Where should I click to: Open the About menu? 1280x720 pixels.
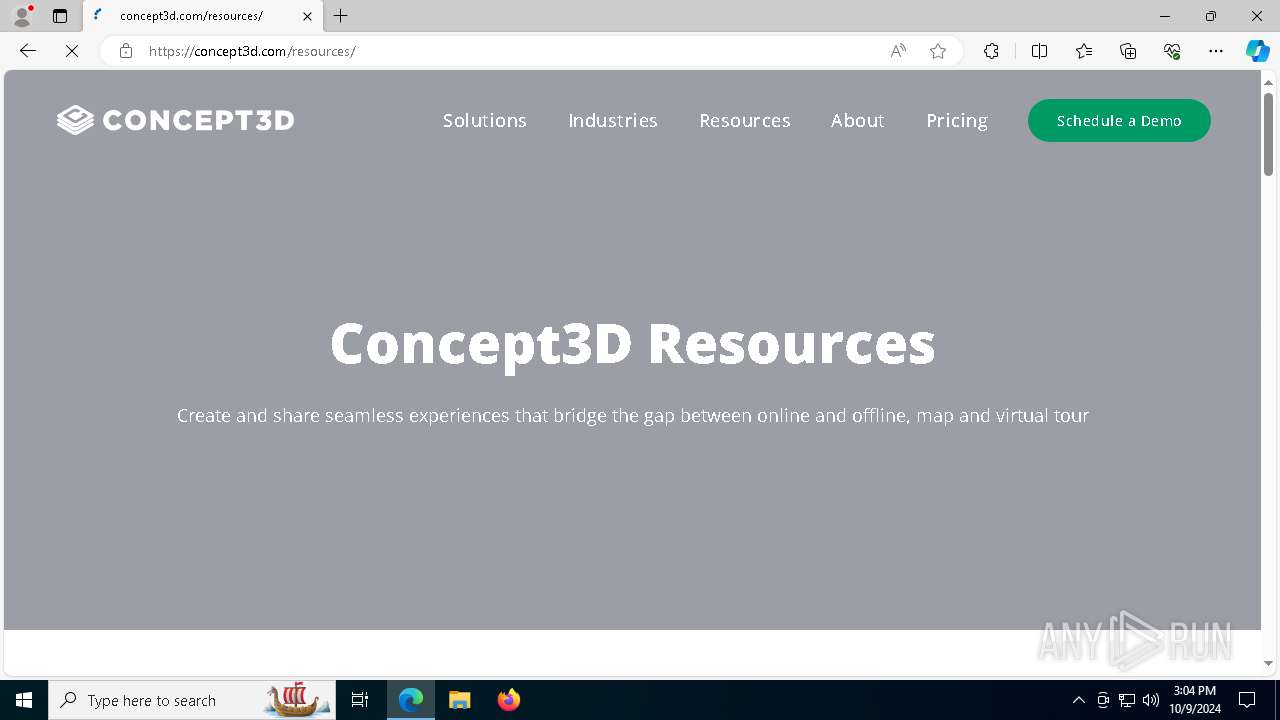[858, 120]
